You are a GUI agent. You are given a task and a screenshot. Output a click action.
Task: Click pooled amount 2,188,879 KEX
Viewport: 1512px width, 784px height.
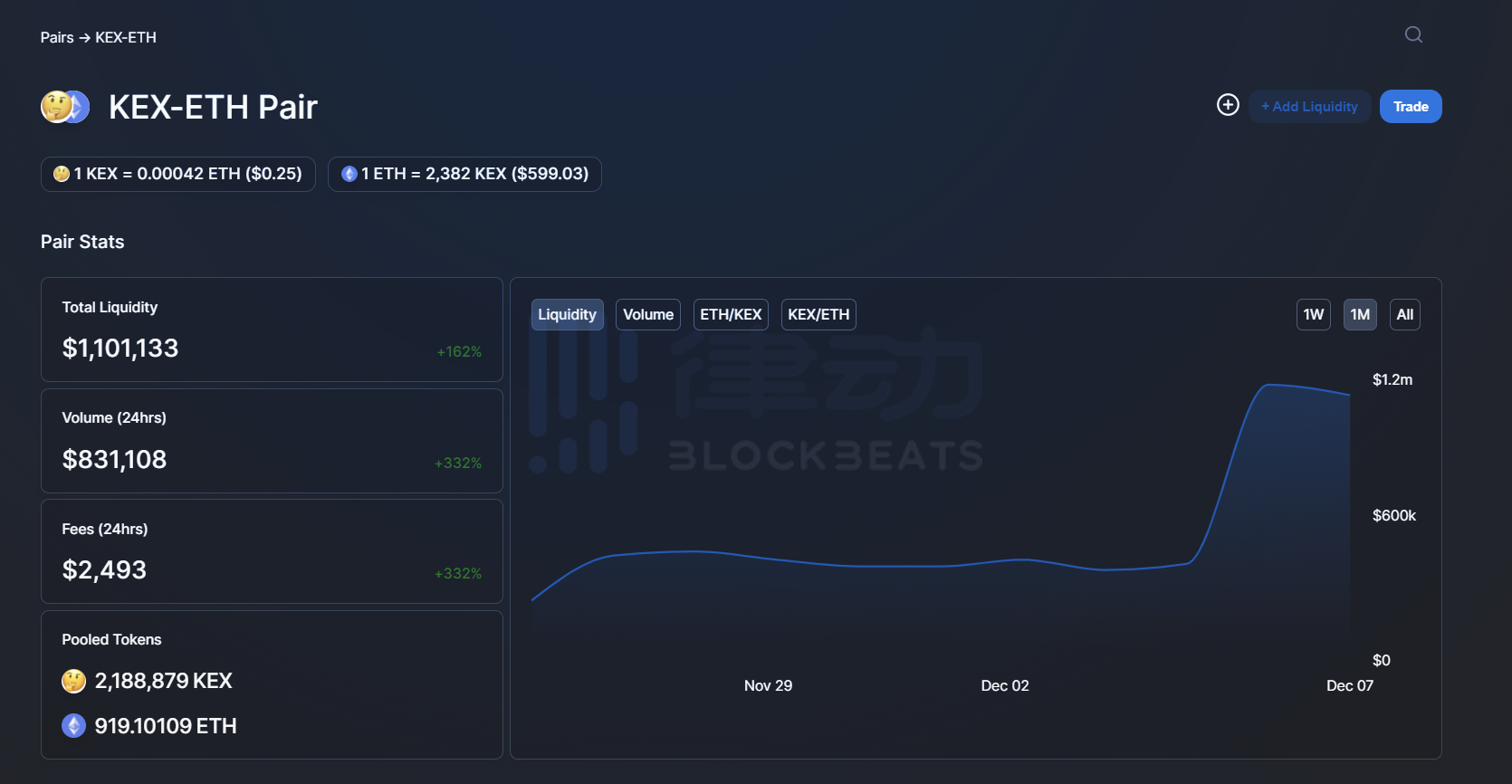[164, 681]
